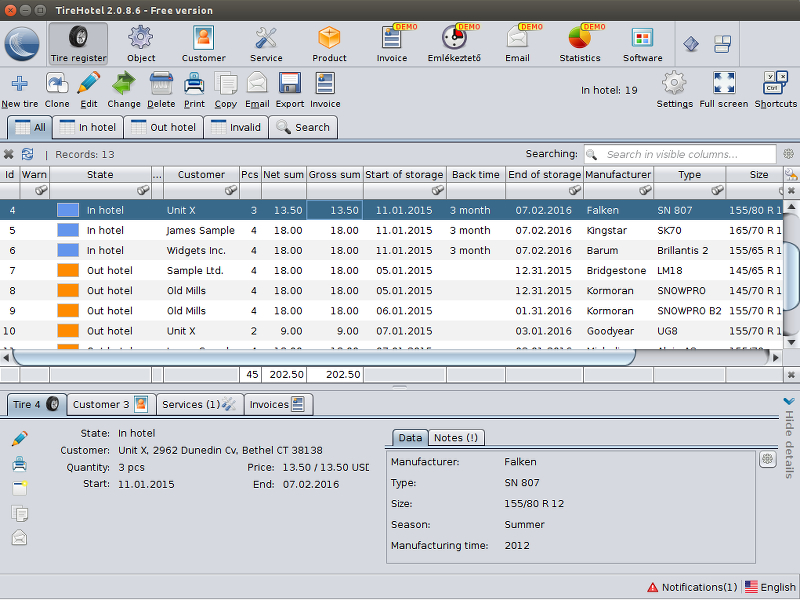Sort by the Pcs column header
The height and width of the screenshot is (600, 800).
(250, 174)
